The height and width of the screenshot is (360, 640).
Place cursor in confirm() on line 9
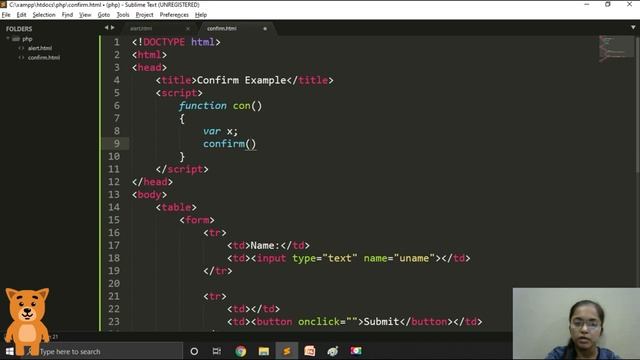pos(229,144)
